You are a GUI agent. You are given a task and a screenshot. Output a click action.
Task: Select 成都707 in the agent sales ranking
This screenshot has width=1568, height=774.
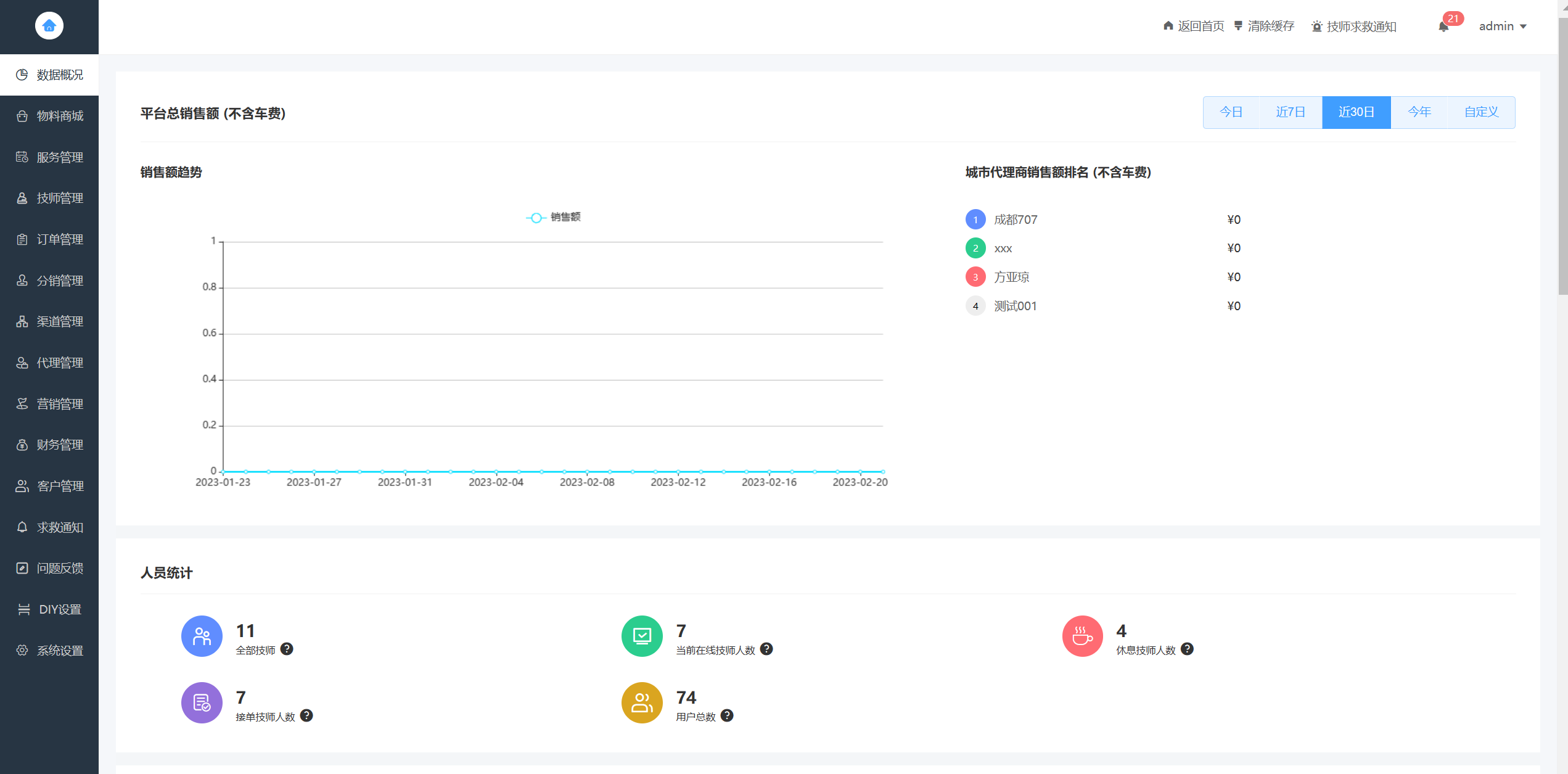pyautogui.click(x=1016, y=220)
